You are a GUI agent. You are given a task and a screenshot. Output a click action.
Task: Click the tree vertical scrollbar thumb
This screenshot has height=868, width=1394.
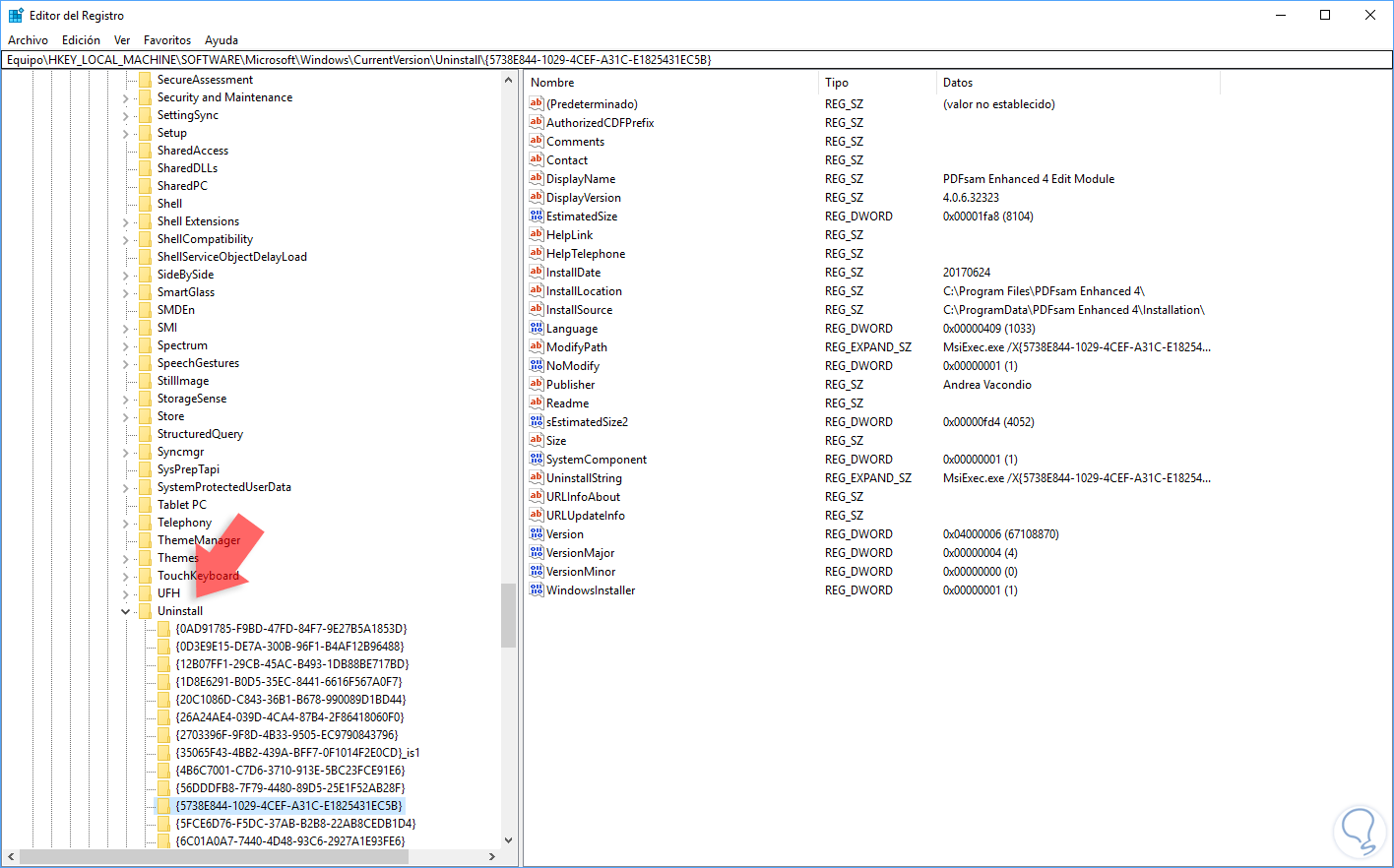coord(508,615)
